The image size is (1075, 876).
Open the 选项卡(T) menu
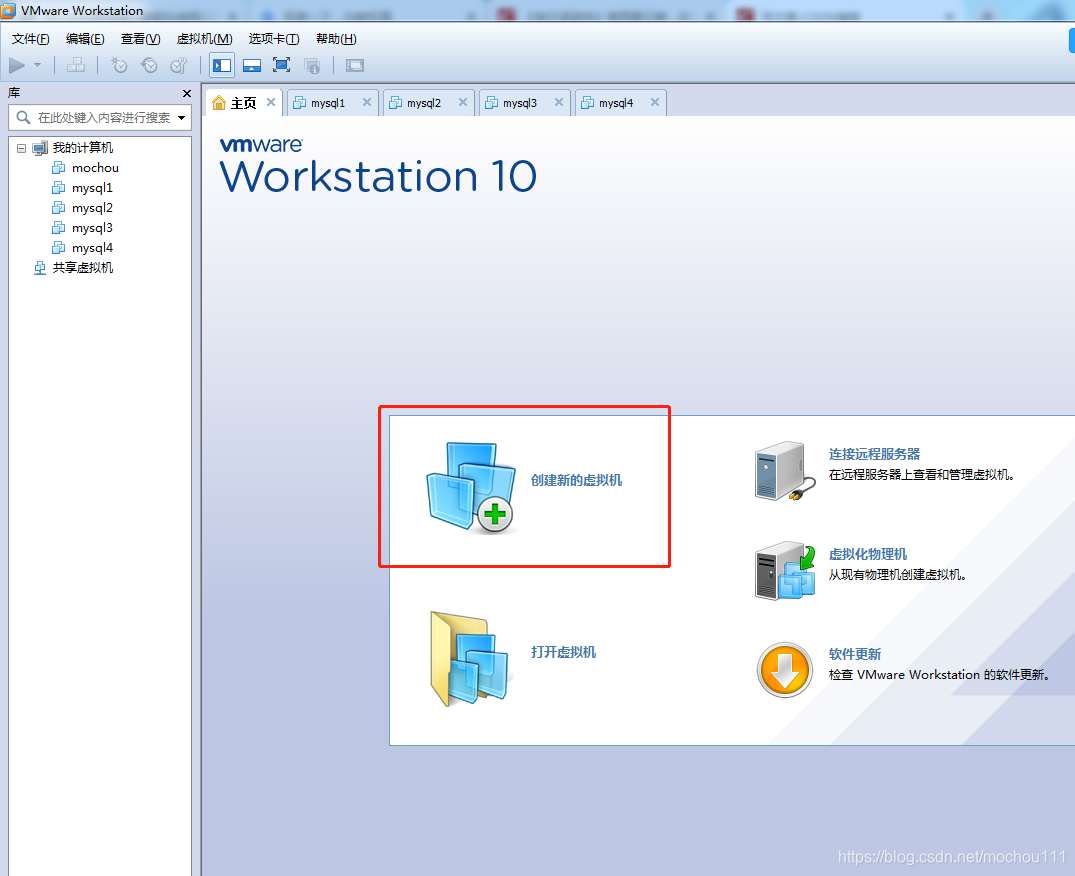tap(274, 39)
